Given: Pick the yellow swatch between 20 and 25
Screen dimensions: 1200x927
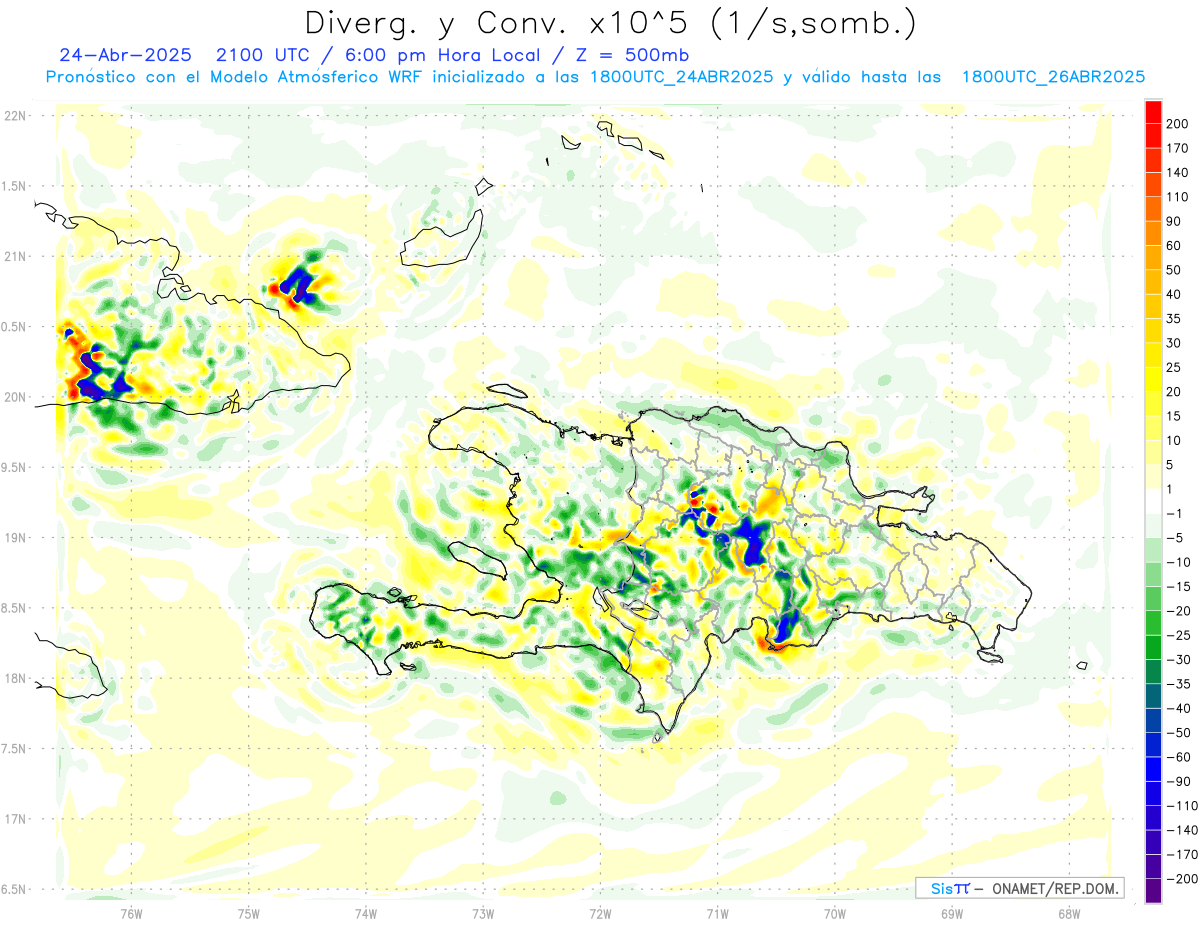Looking at the screenshot, I should pos(1154,380).
